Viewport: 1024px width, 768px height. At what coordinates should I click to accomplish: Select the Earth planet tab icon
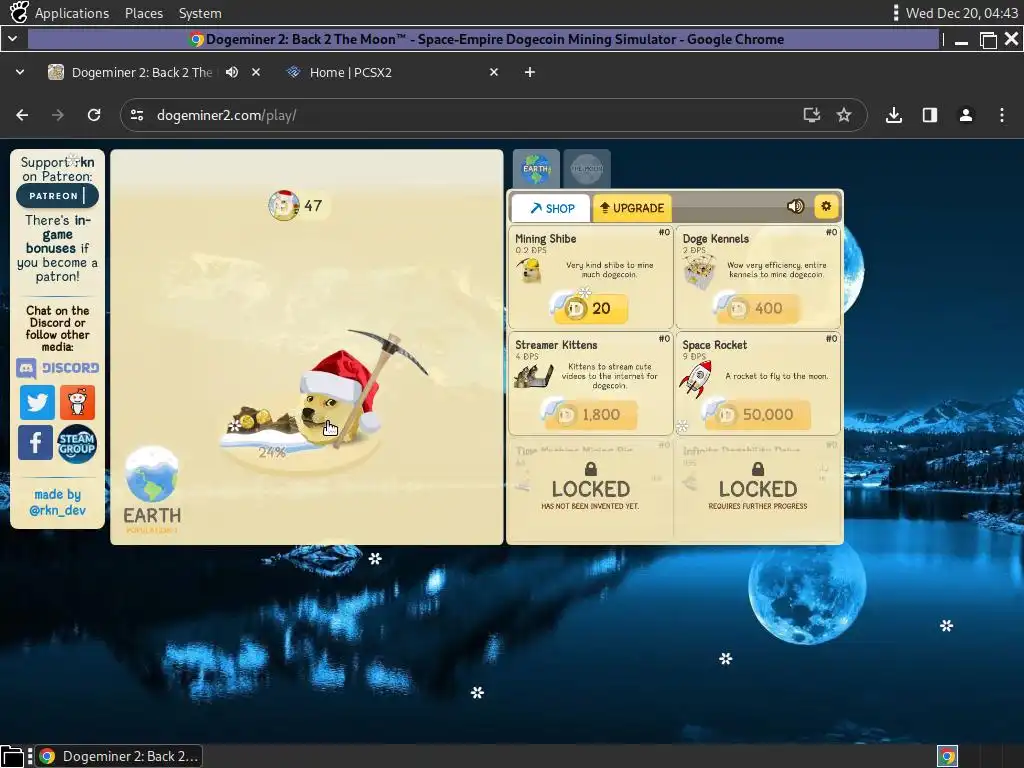pos(536,168)
